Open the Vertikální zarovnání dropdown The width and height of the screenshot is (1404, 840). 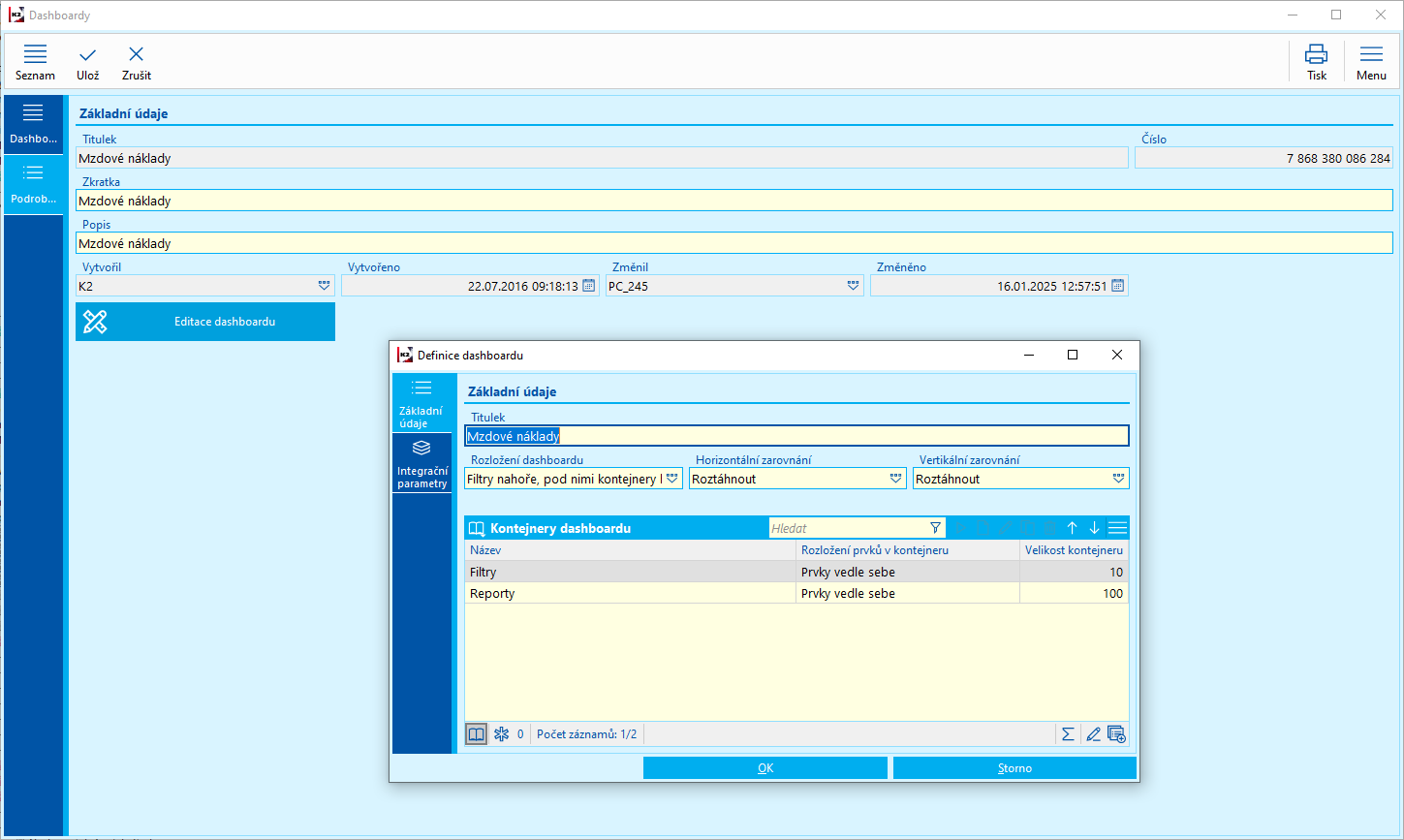tap(1119, 479)
